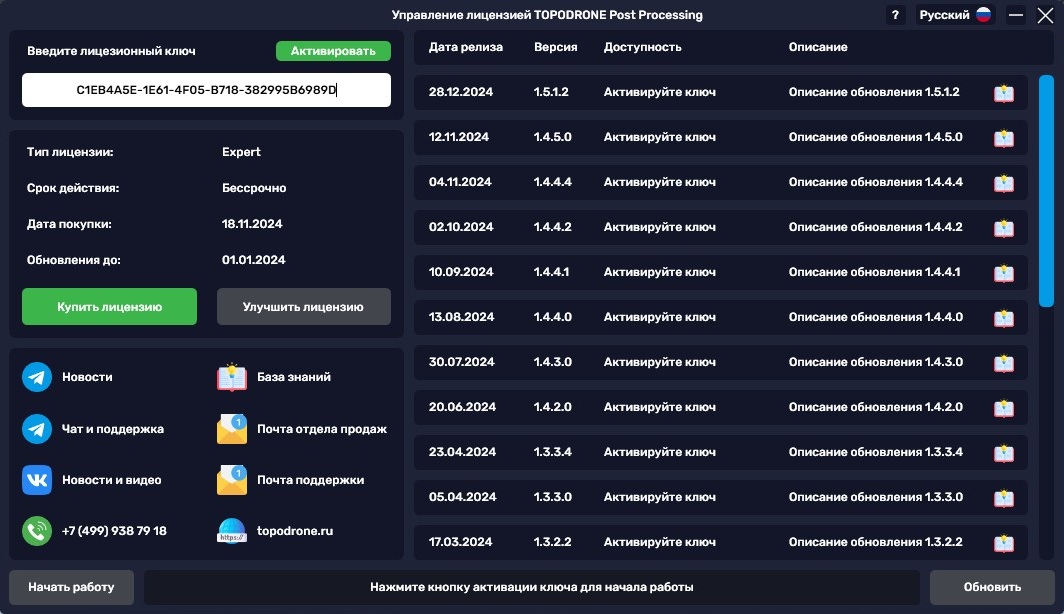This screenshot has width=1064, height=614.
Task: Open release notes icon for version 1.4.4.2
Action: point(1004,227)
